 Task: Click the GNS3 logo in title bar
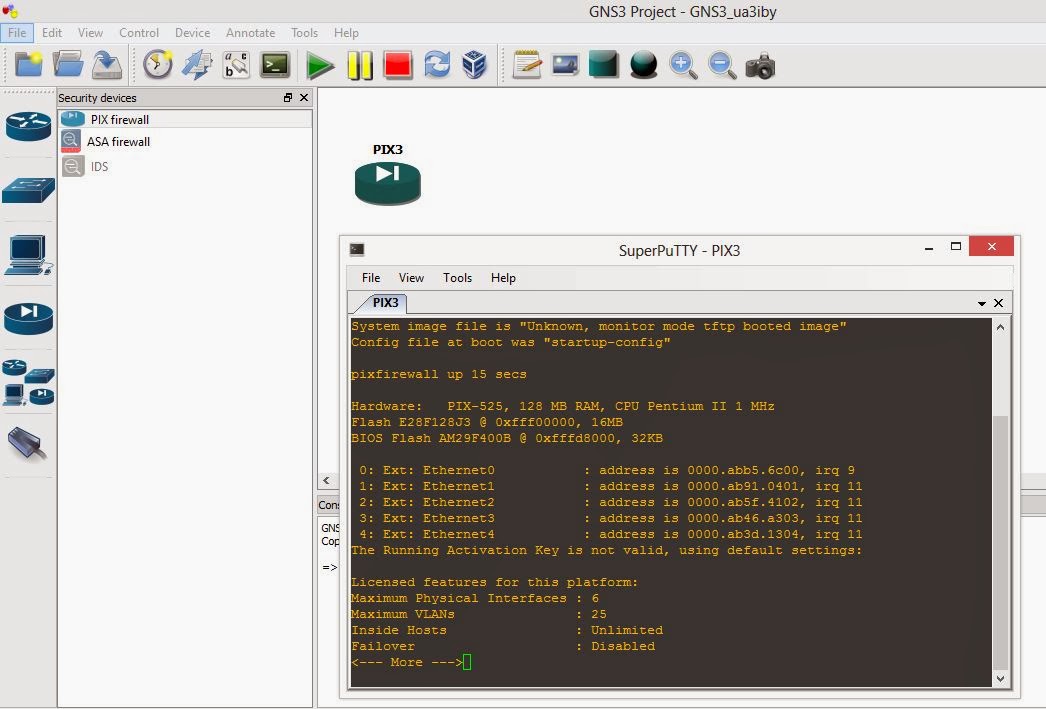pyautogui.click(x=9, y=11)
